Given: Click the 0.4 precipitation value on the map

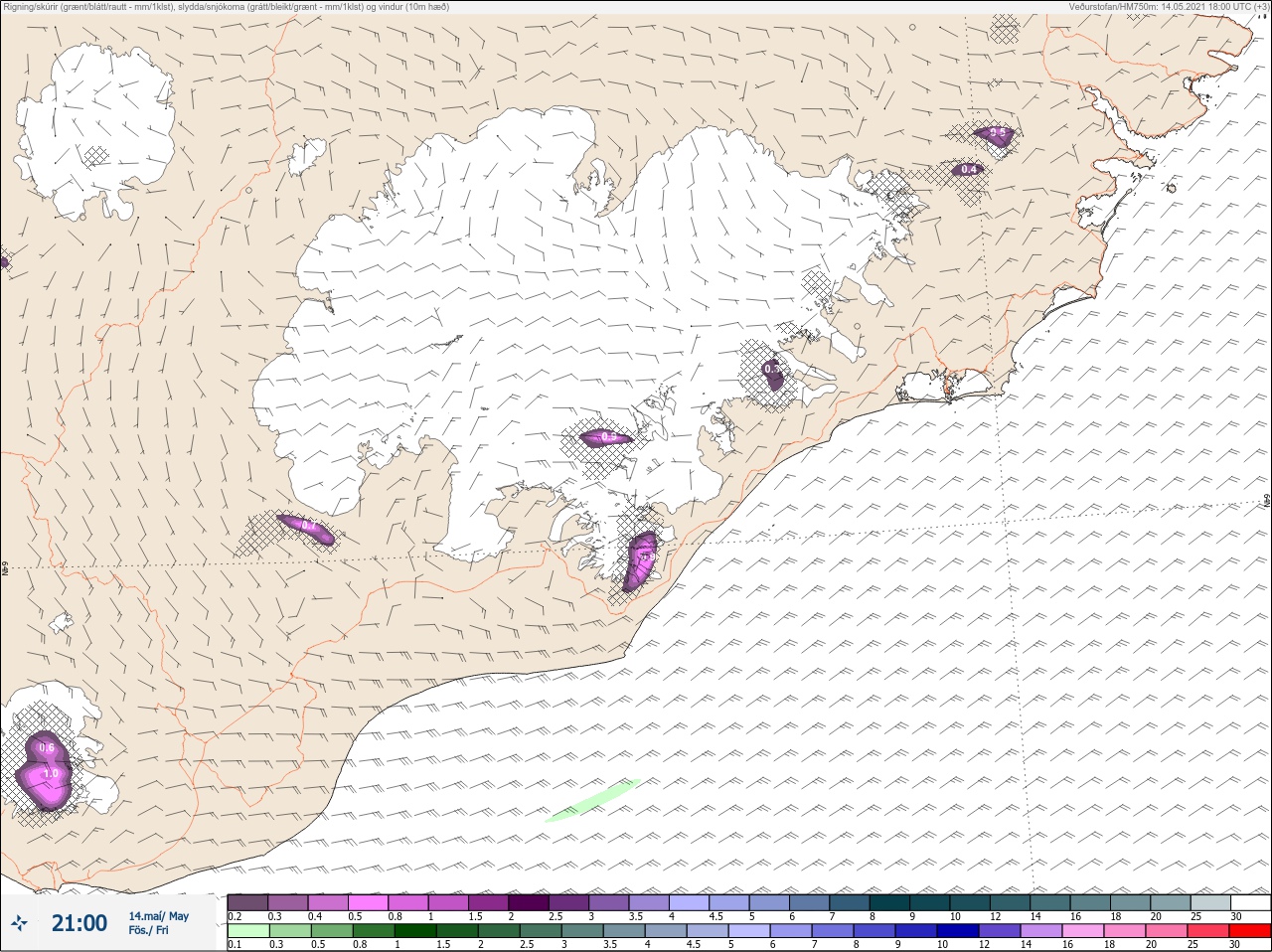Looking at the screenshot, I should (x=969, y=170).
